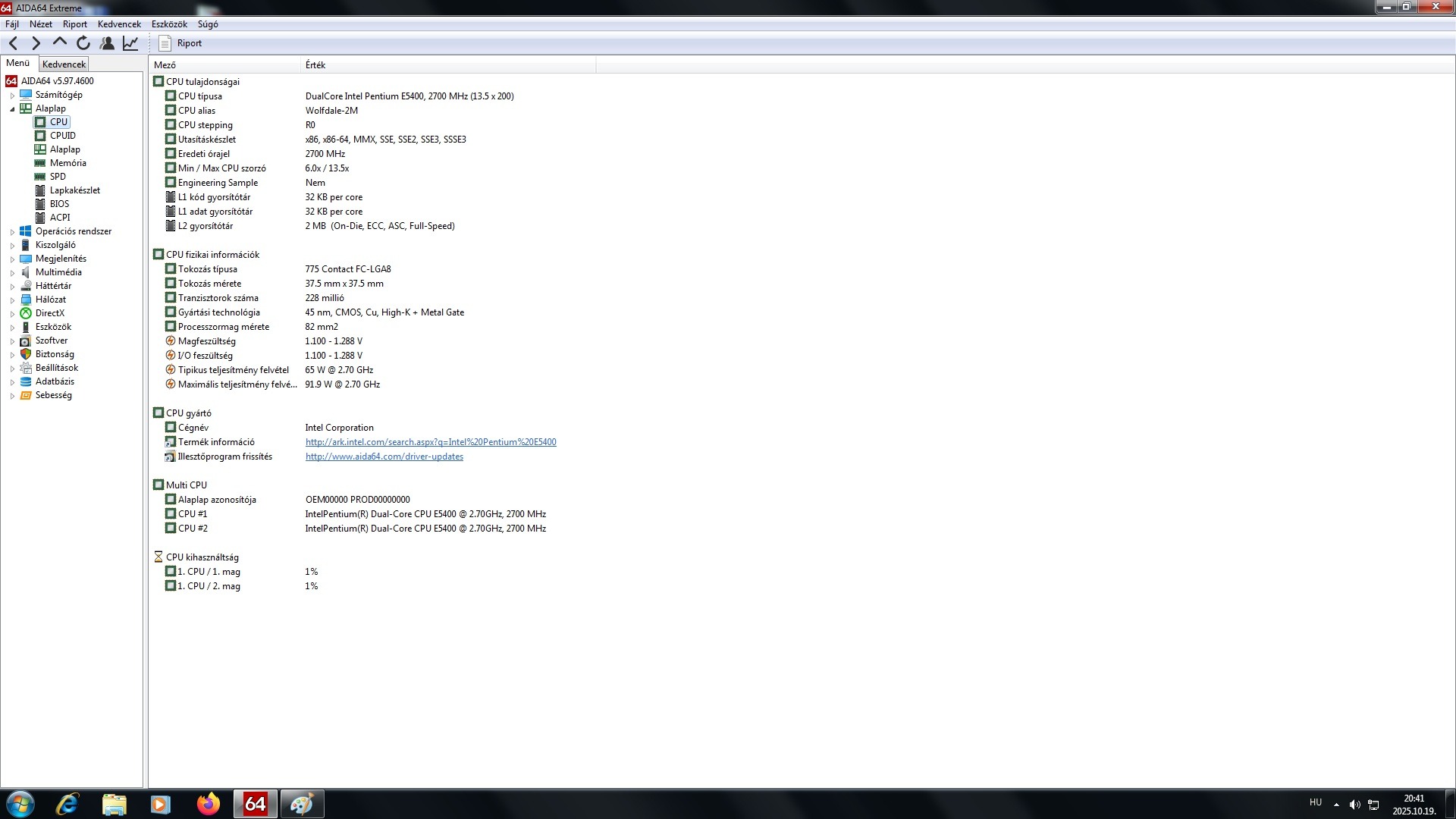Select CPUID in the sidebar tree
This screenshot has height=819, width=1456.
pyautogui.click(x=62, y=136)
